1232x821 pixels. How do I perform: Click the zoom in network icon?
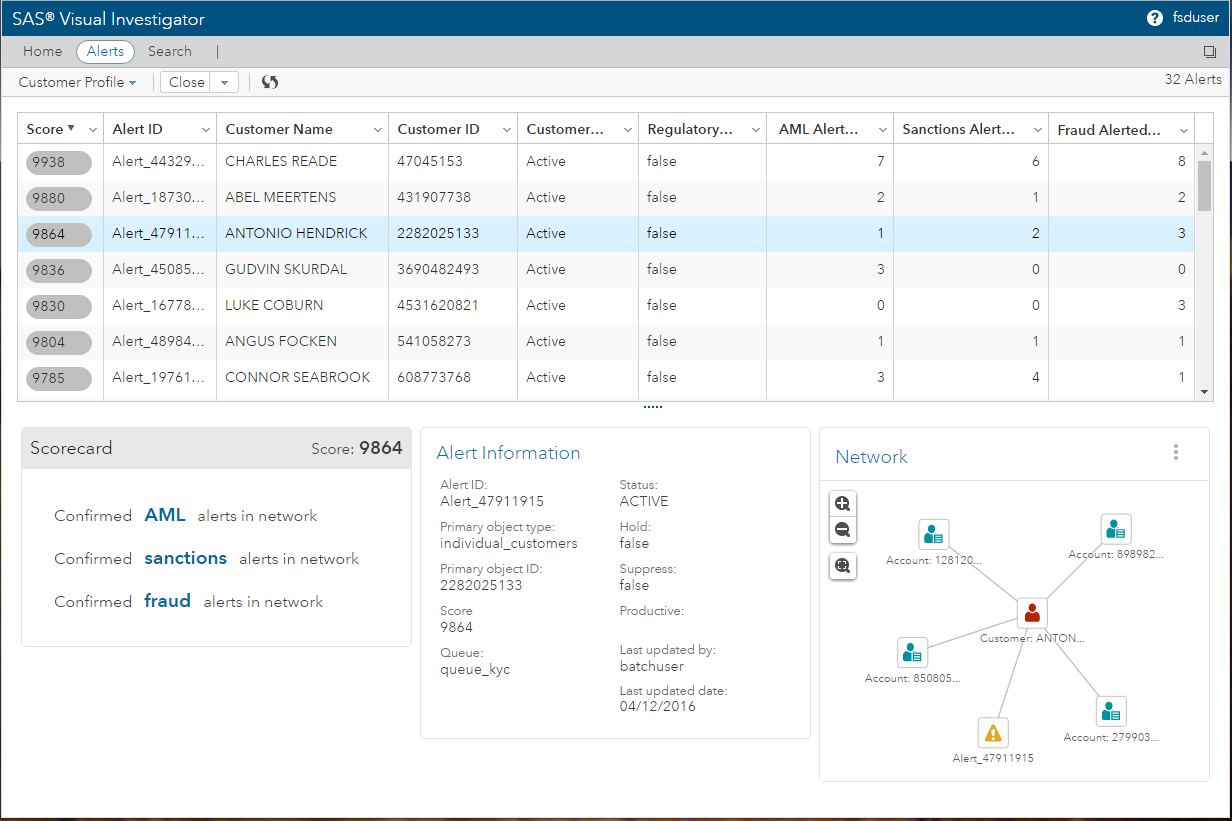[x=843, y=504]
